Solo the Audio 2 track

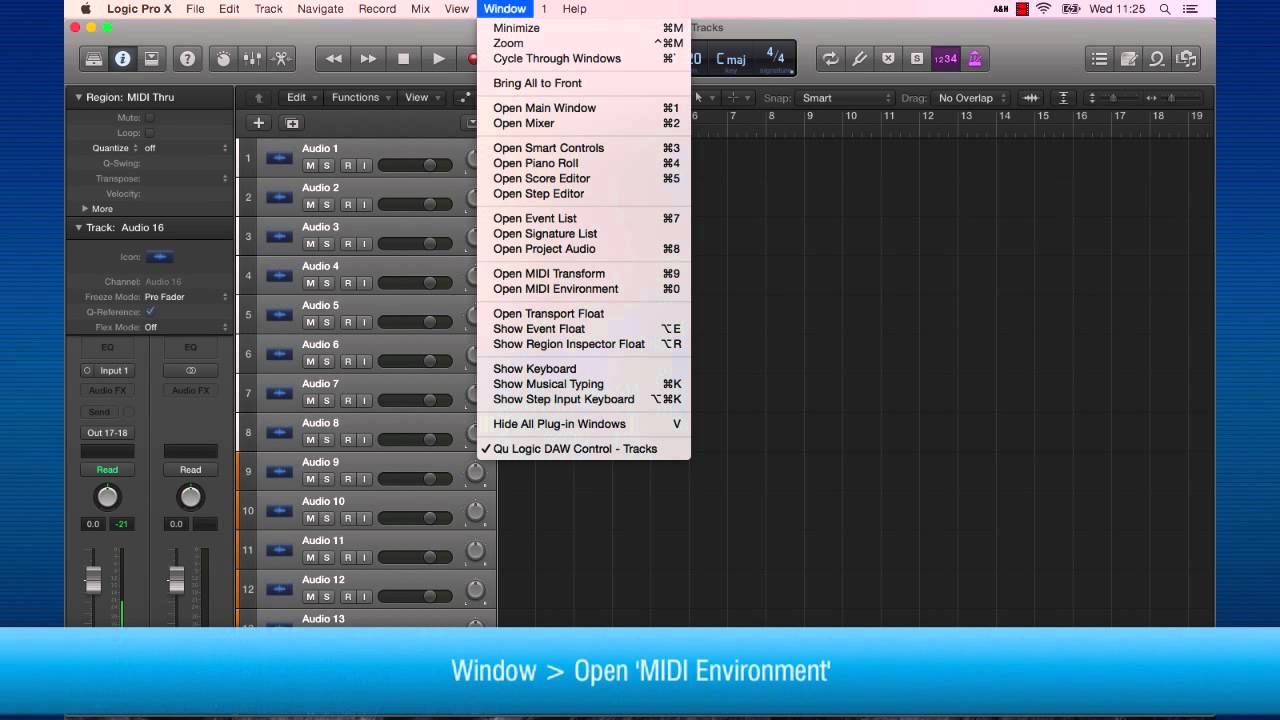(x=326, y=204)
